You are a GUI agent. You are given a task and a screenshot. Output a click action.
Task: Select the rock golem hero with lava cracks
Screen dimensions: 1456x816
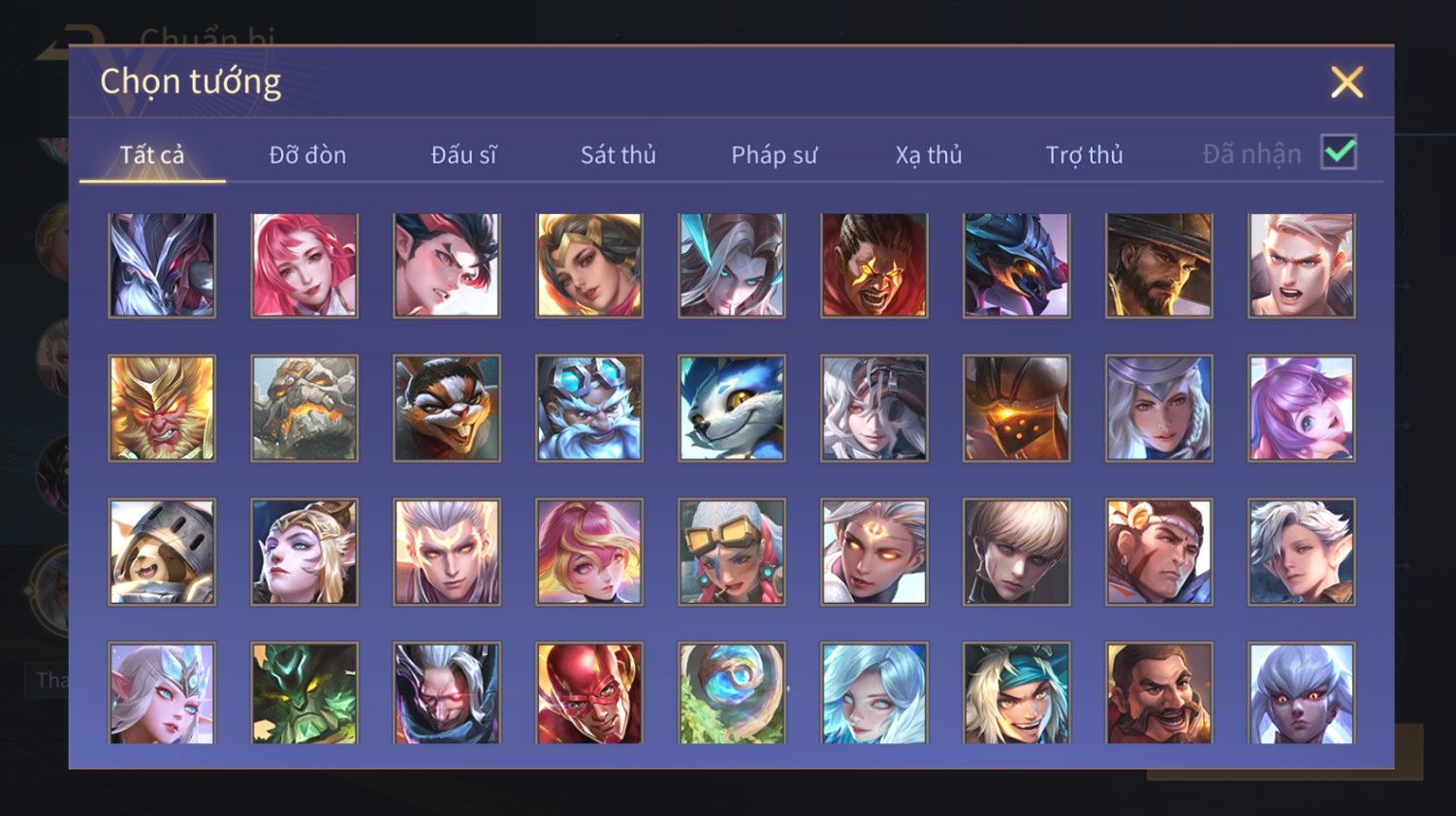coord(304,408)
